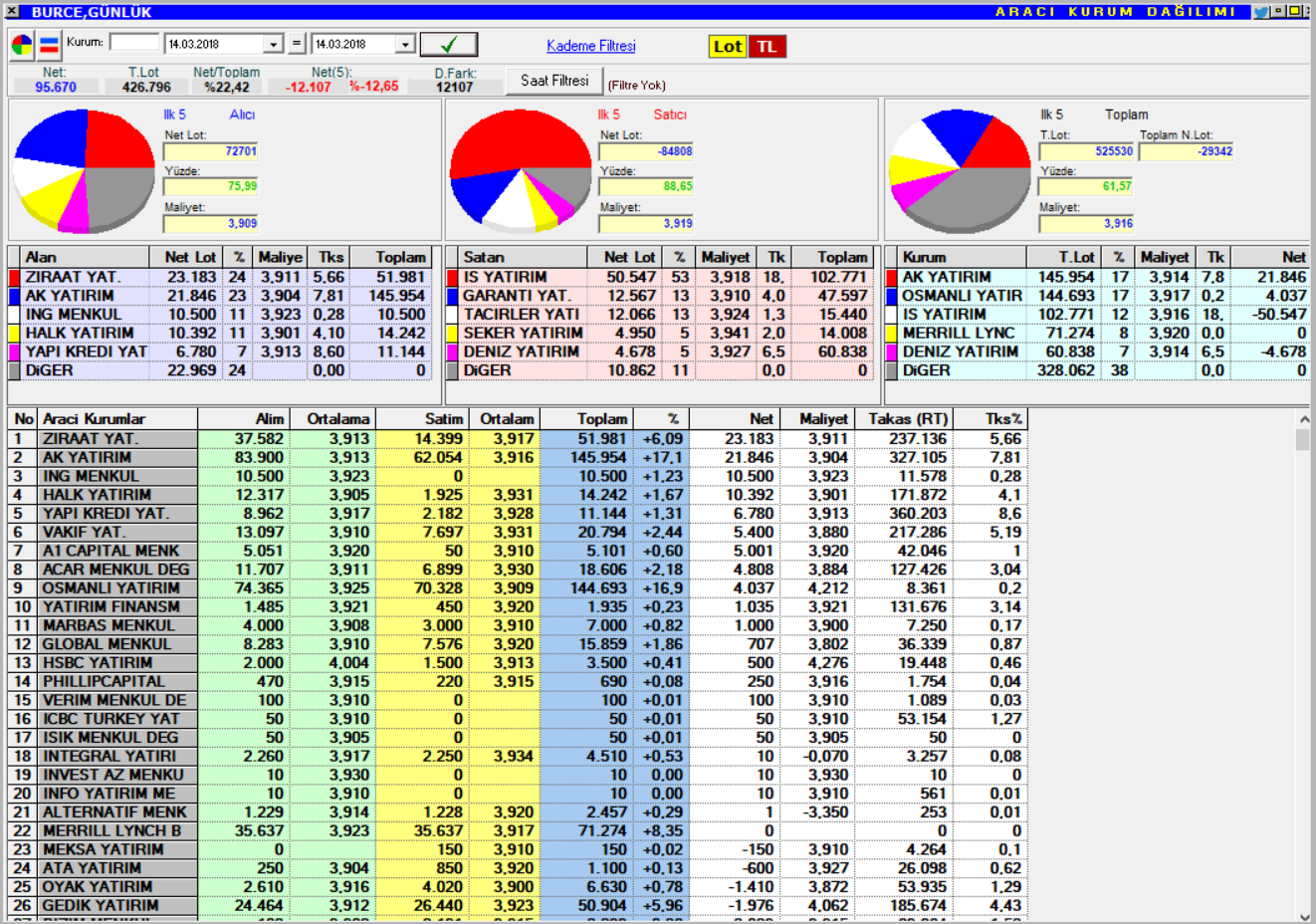The image size is (1316, 924).
Task: Click the minimize square button in title bar
Action: (1278, 12)
